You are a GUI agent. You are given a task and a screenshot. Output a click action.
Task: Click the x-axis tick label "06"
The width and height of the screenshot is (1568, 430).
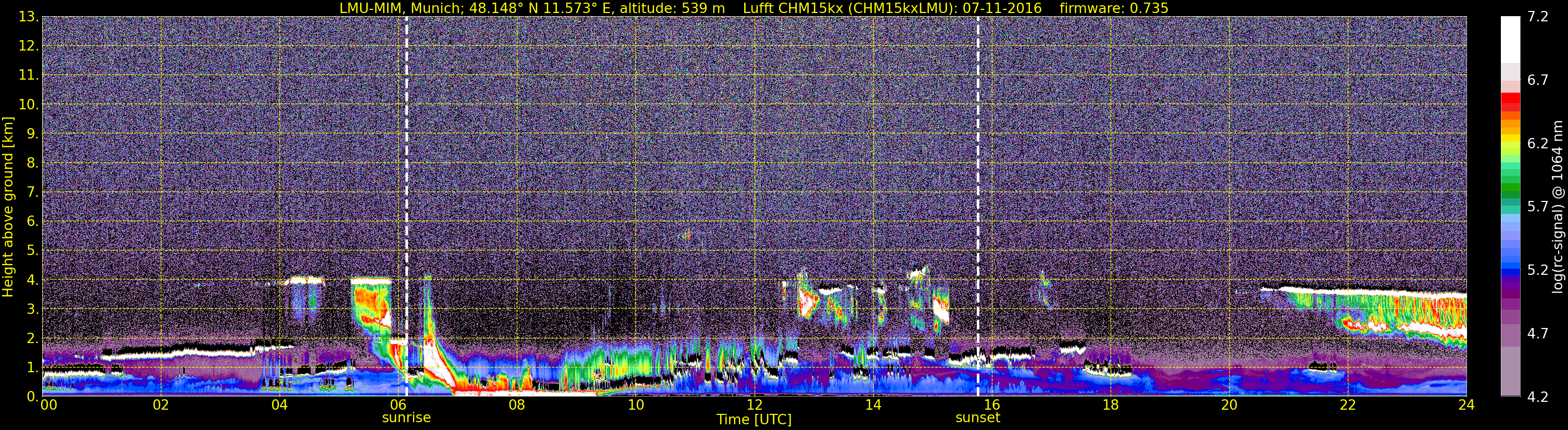click(398, 405)
